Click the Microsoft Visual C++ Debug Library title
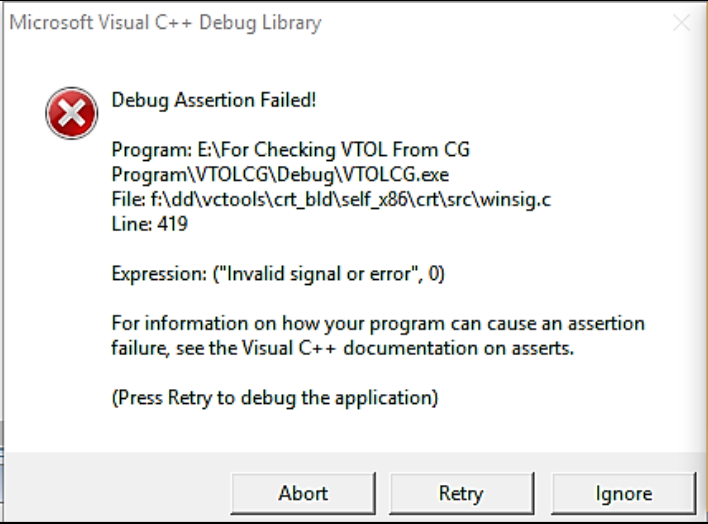Screen dimensions: 708x524 [x=165, y=23]
